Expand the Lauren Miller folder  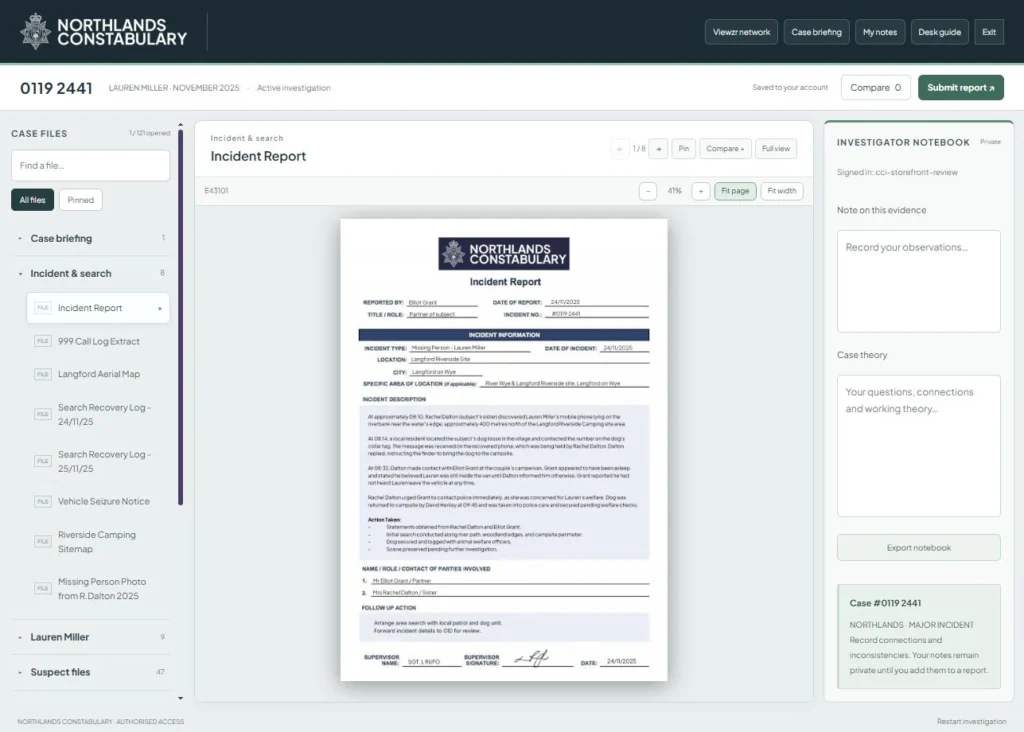[90, 637]
